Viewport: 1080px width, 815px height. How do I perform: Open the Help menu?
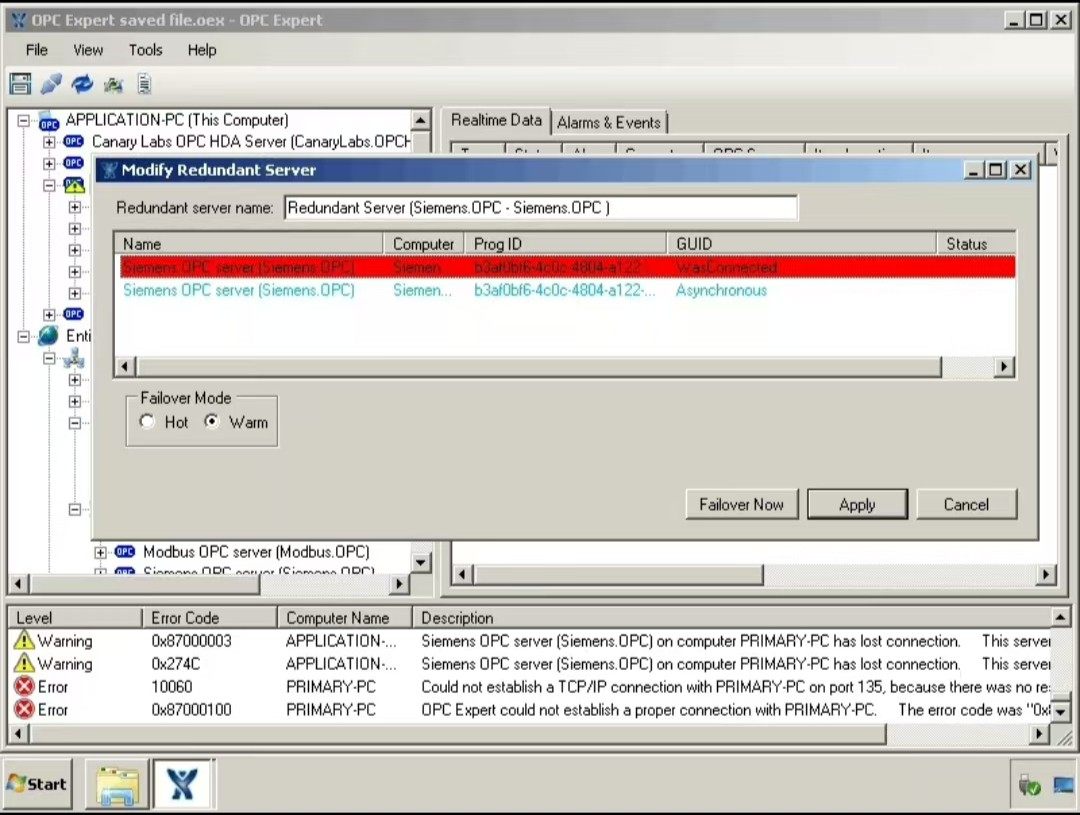coord(202,50)
